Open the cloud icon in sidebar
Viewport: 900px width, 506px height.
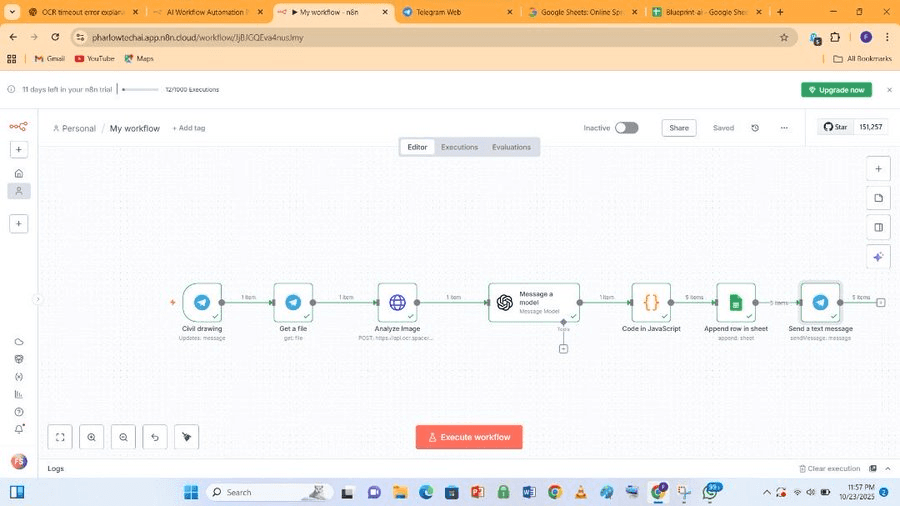click(19, 342)
